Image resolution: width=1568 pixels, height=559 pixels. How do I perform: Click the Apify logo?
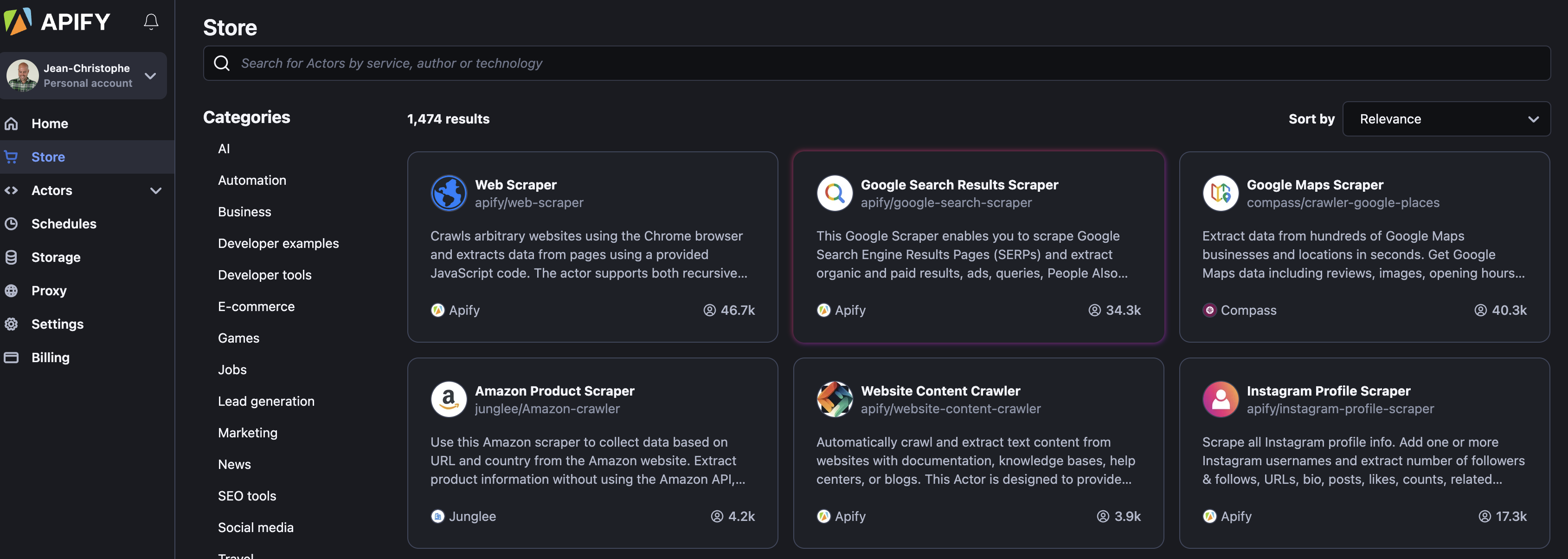pos(57,22)
